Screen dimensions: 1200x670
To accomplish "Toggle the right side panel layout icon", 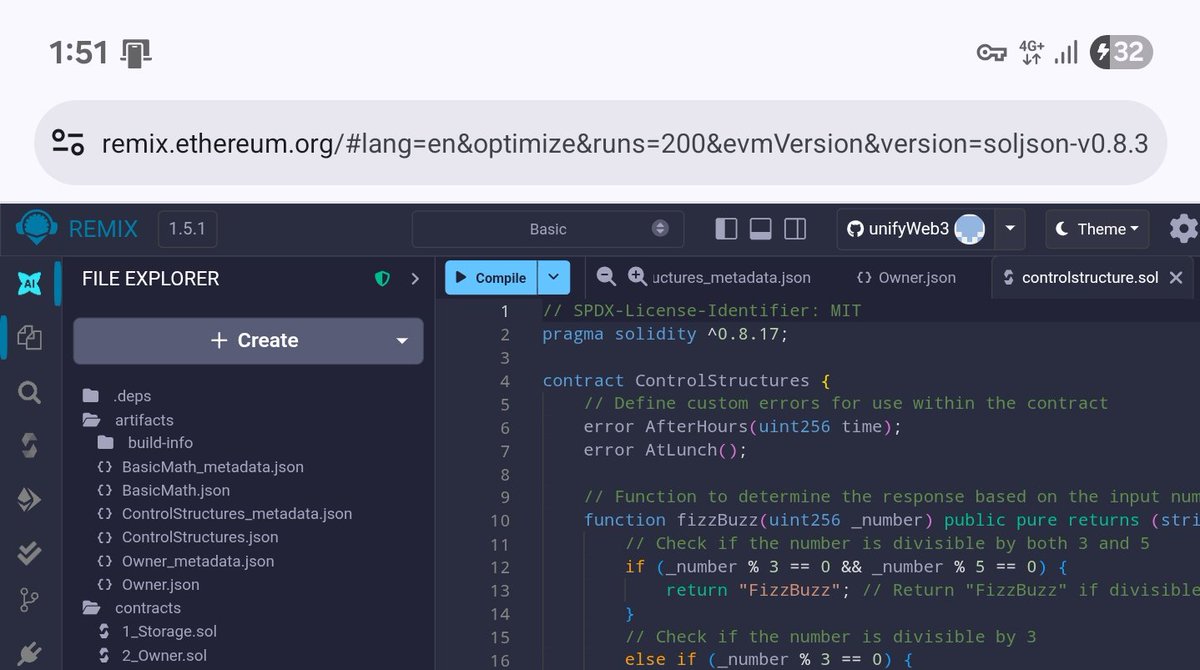I will click(x=795, y=229).
